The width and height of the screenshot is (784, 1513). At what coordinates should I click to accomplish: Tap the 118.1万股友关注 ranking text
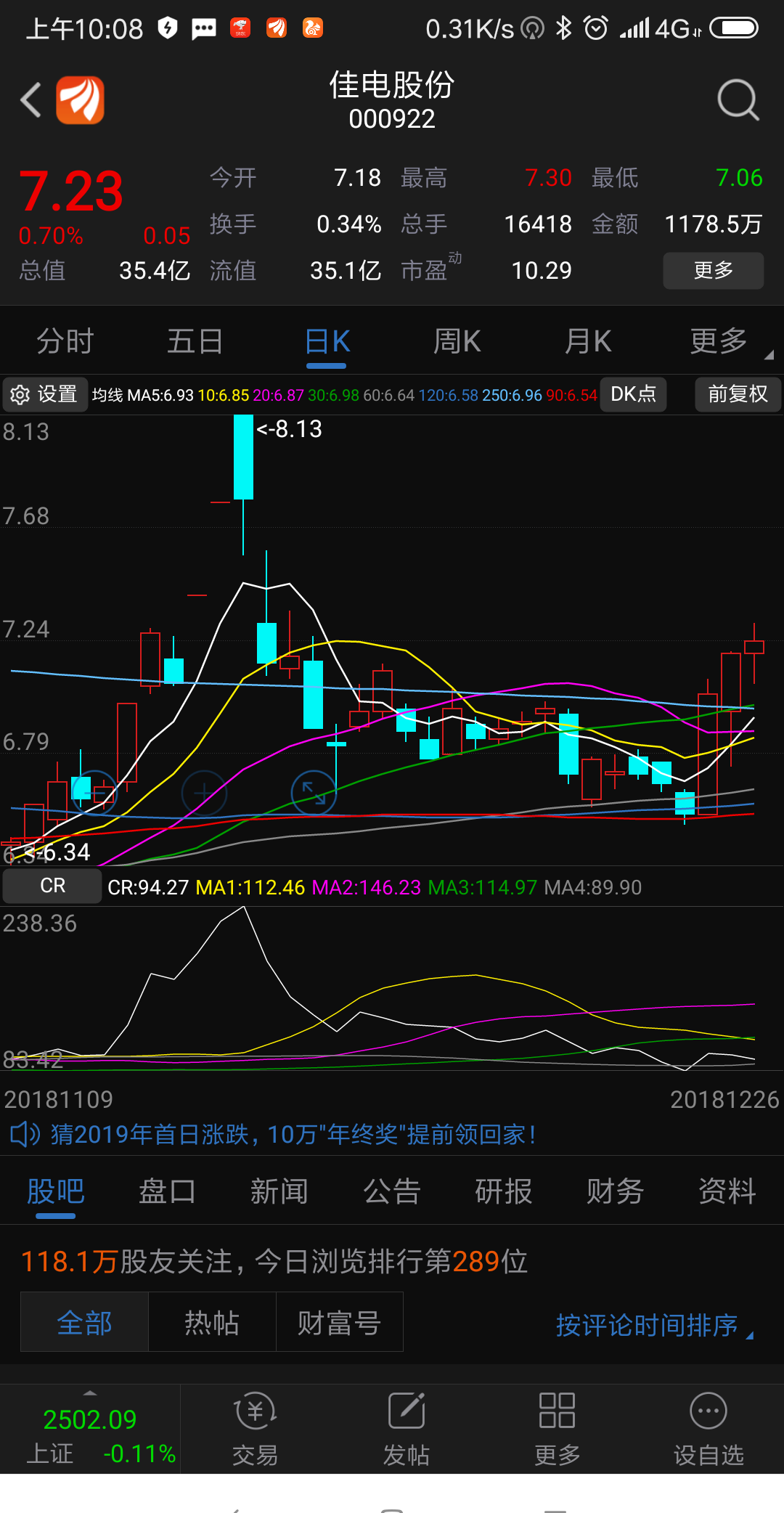coord(274,1261)
